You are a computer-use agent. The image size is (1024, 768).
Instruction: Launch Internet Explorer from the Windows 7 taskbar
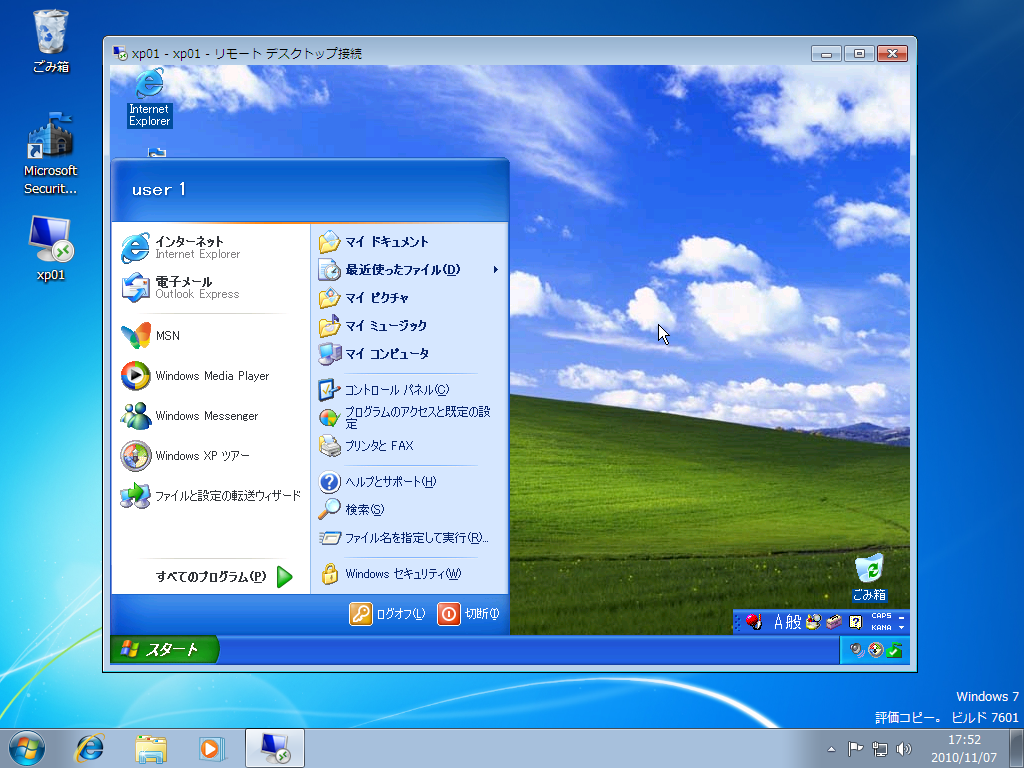click(x=89, y=748)
